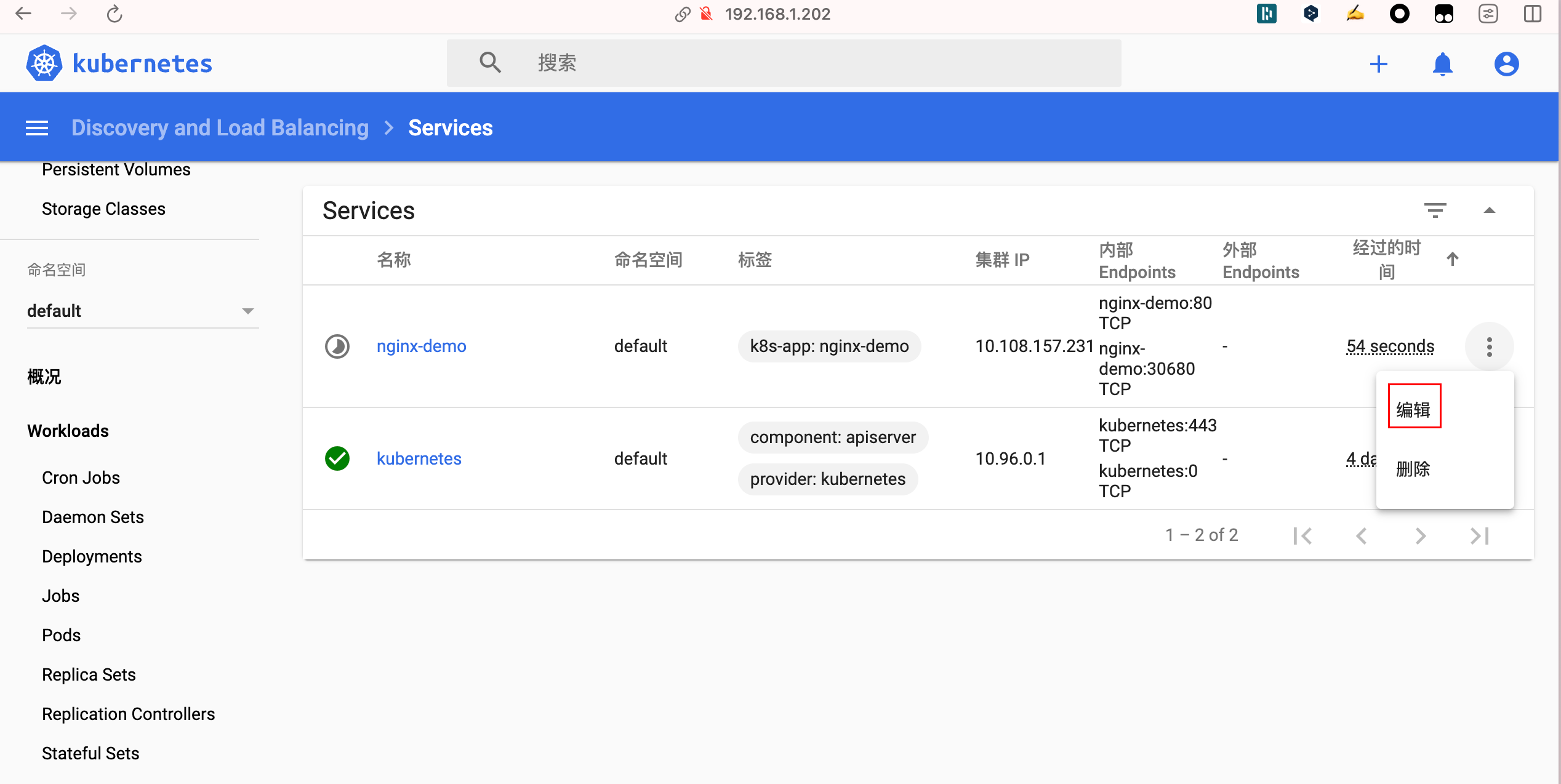
Task: Open dark hexagon extension icon
Action: tap(1310, 14)
